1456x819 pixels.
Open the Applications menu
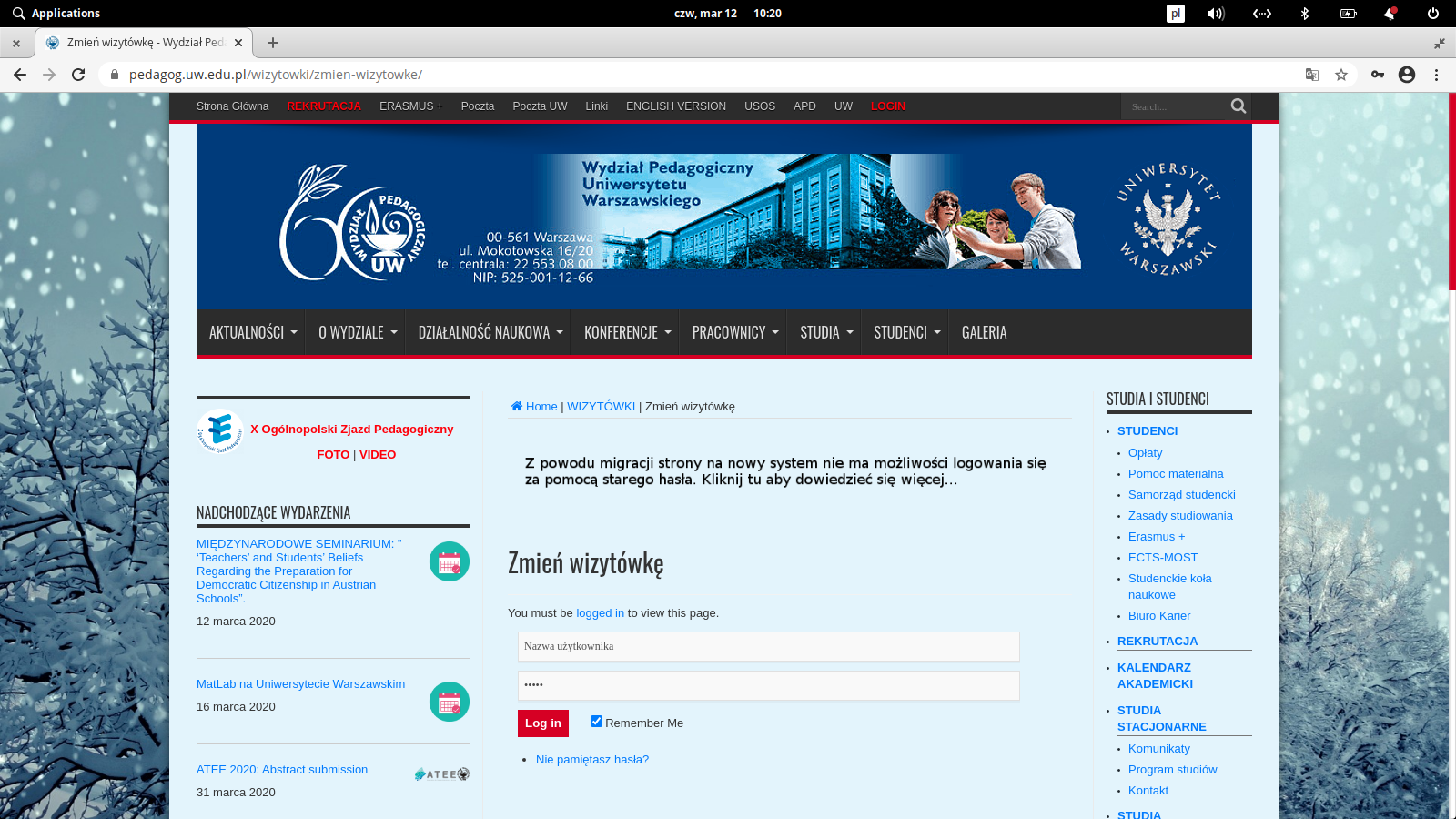coord(56,14)
